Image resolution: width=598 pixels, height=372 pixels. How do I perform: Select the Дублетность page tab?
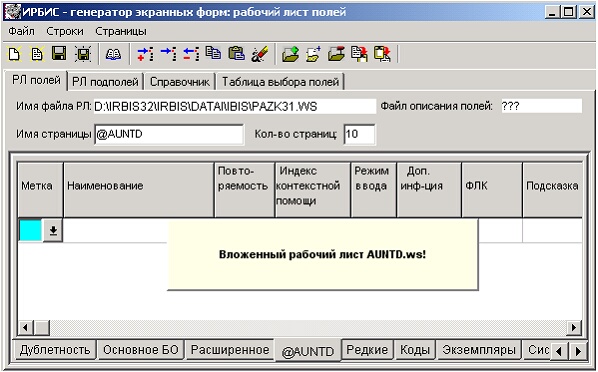click(55, 350)
